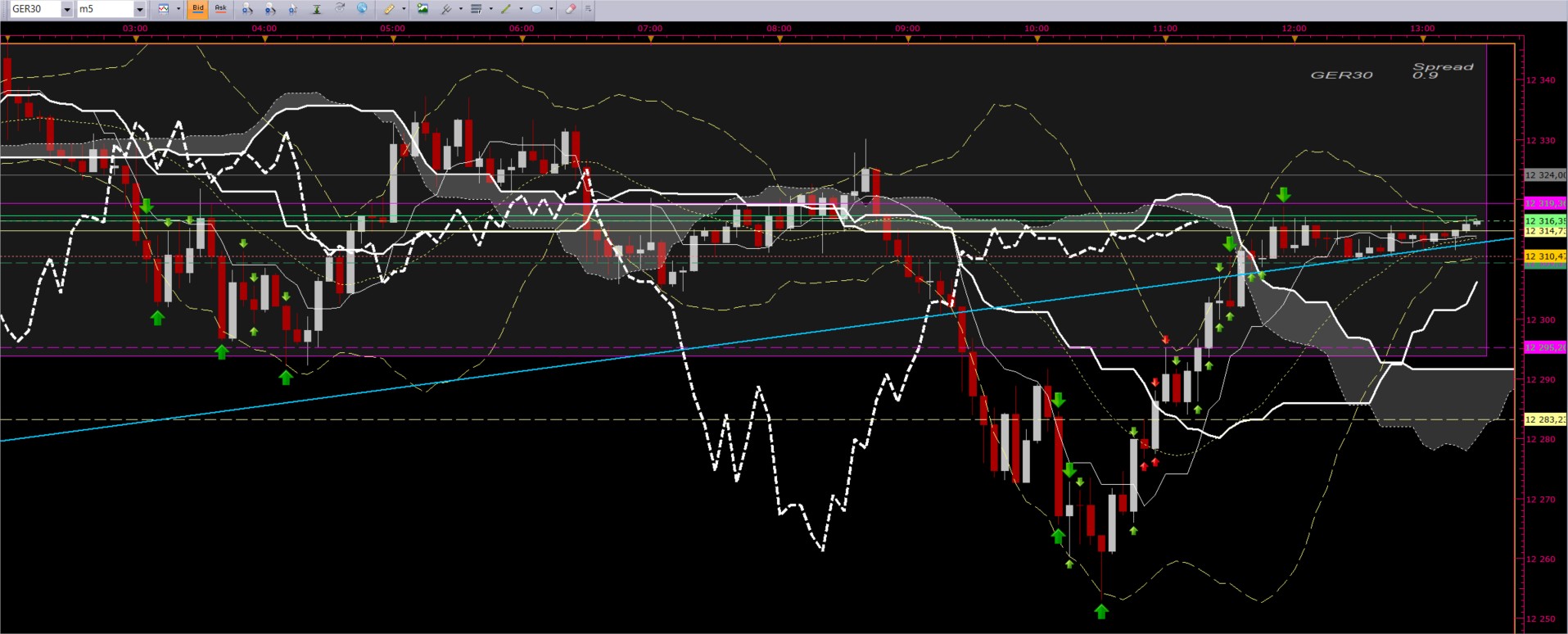Viewport: 1568px width, 634px height.
Task: Open the GER30 symbol dropdown
Action: coord(67,9)
